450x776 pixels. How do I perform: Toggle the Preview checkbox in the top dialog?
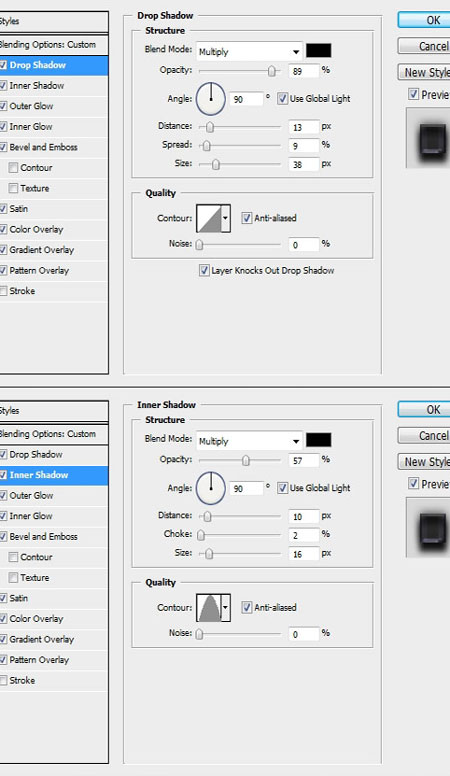[413, 94]
